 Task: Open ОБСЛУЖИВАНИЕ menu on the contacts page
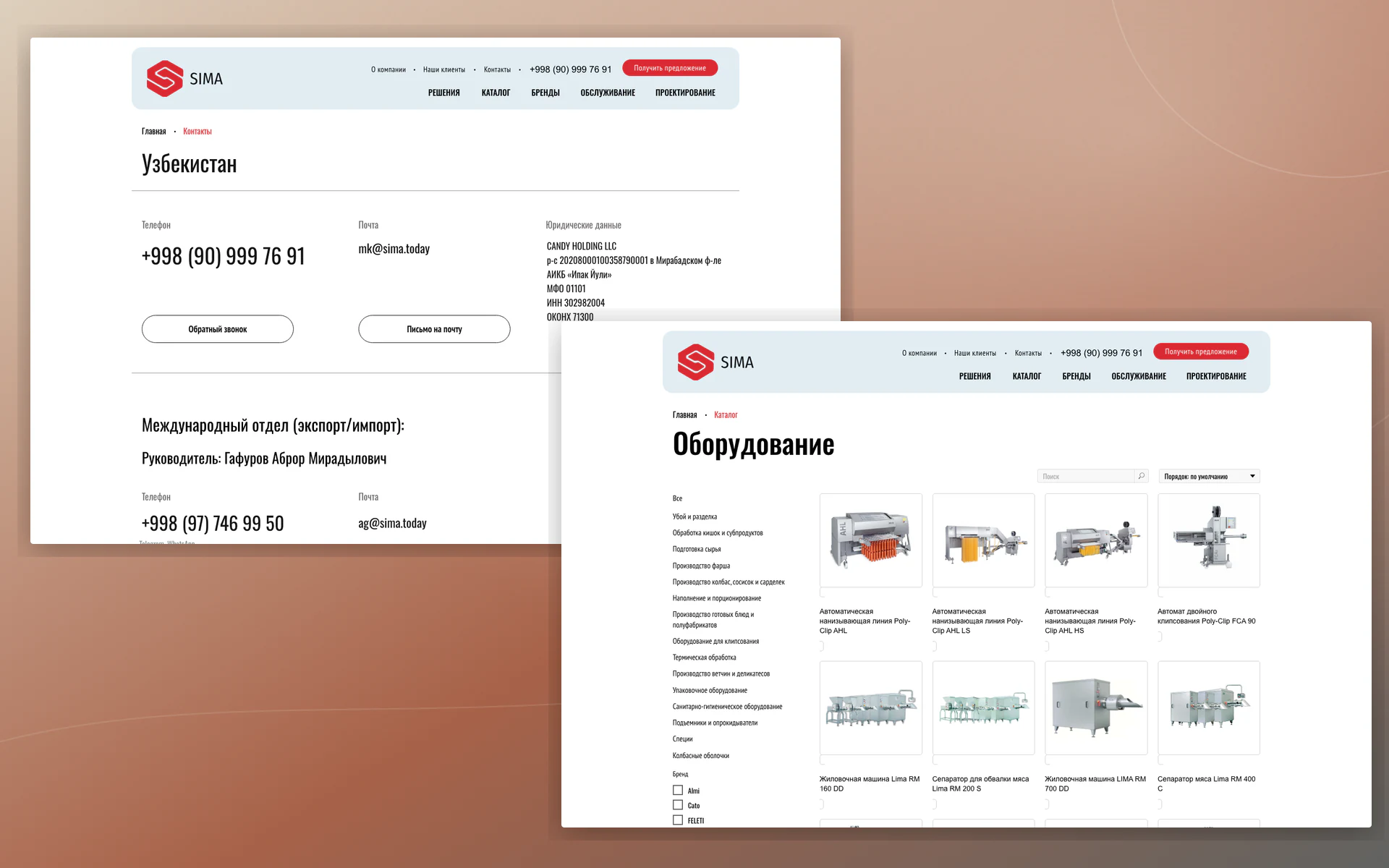[x=608, y=93]
